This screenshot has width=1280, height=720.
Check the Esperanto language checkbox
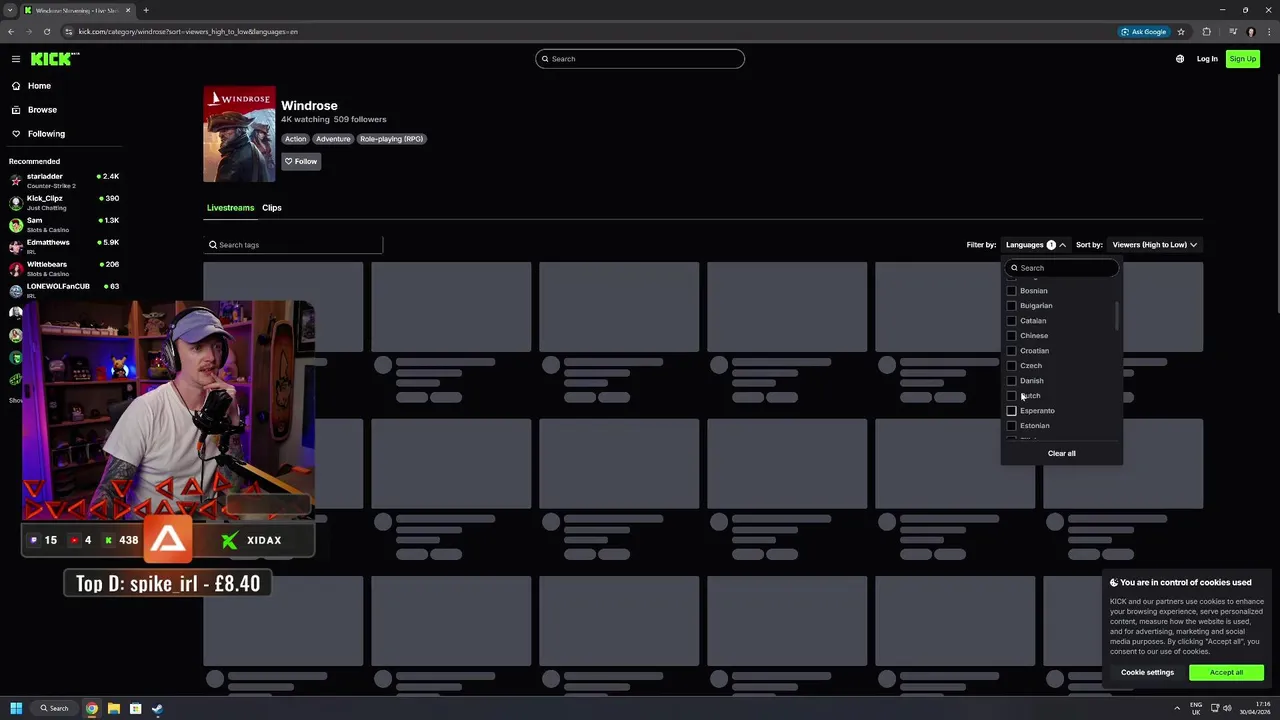[1011, 411]
